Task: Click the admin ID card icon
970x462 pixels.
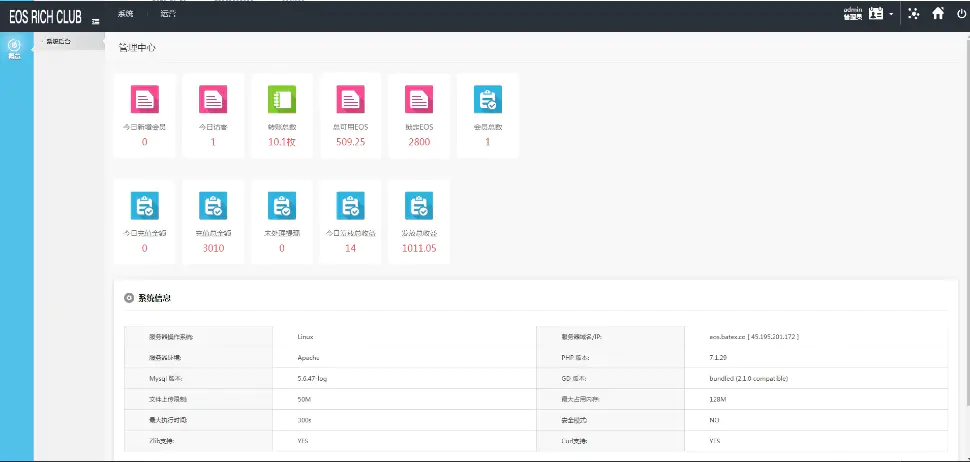Action: (x=876, y=14)
